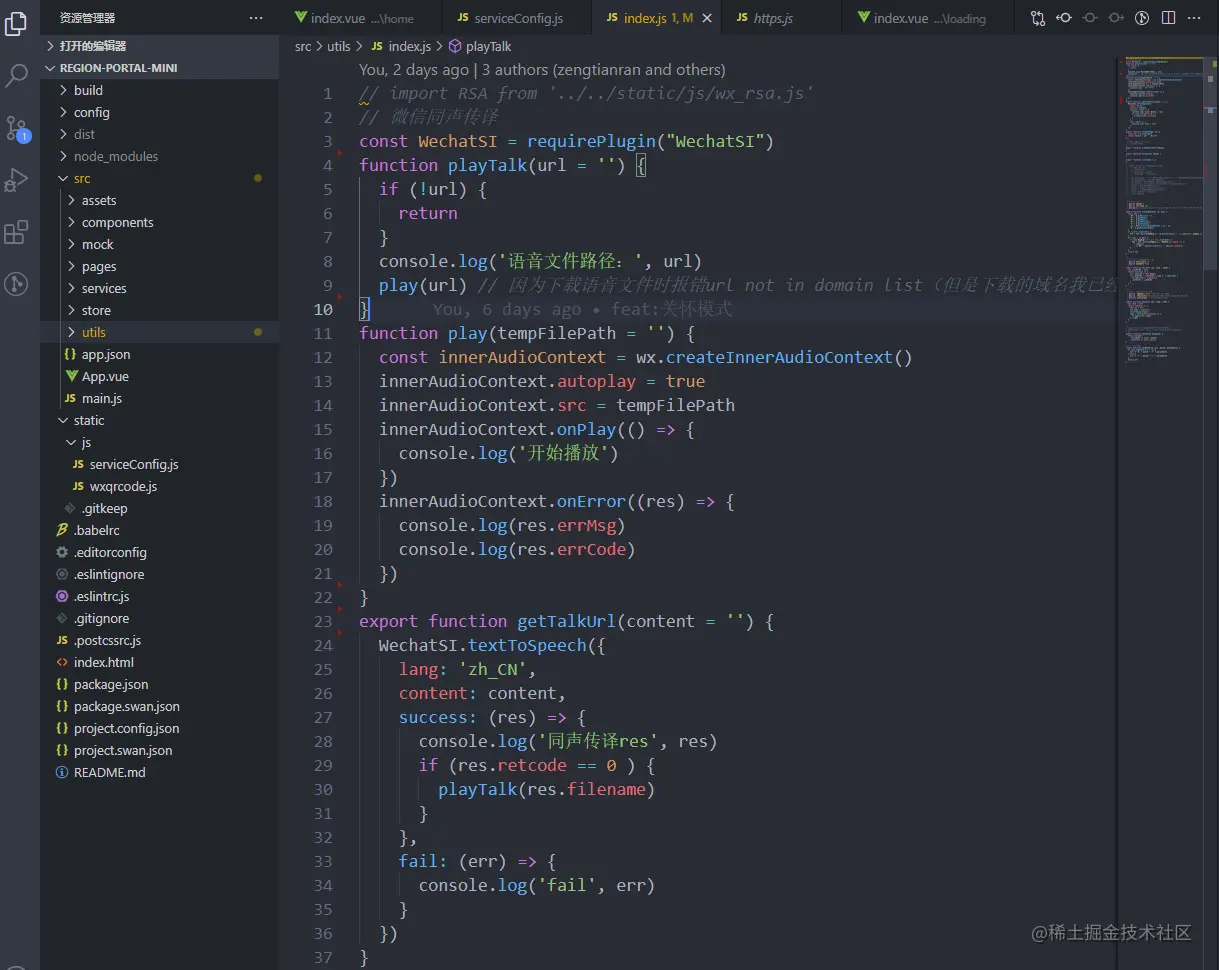Open the Git Graph icon in activity bar
Screen dimensions: 1219x970
[x=17, y=284]
